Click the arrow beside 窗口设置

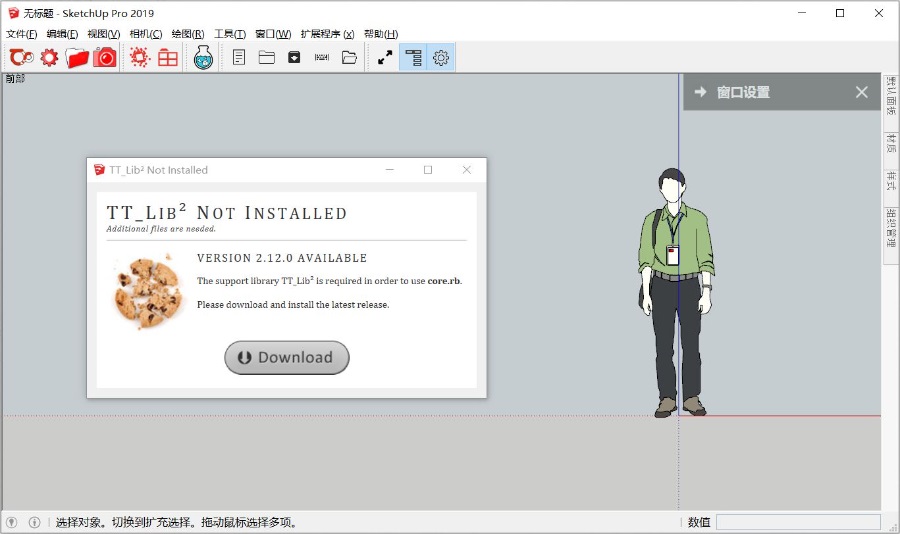coord(700,92)
